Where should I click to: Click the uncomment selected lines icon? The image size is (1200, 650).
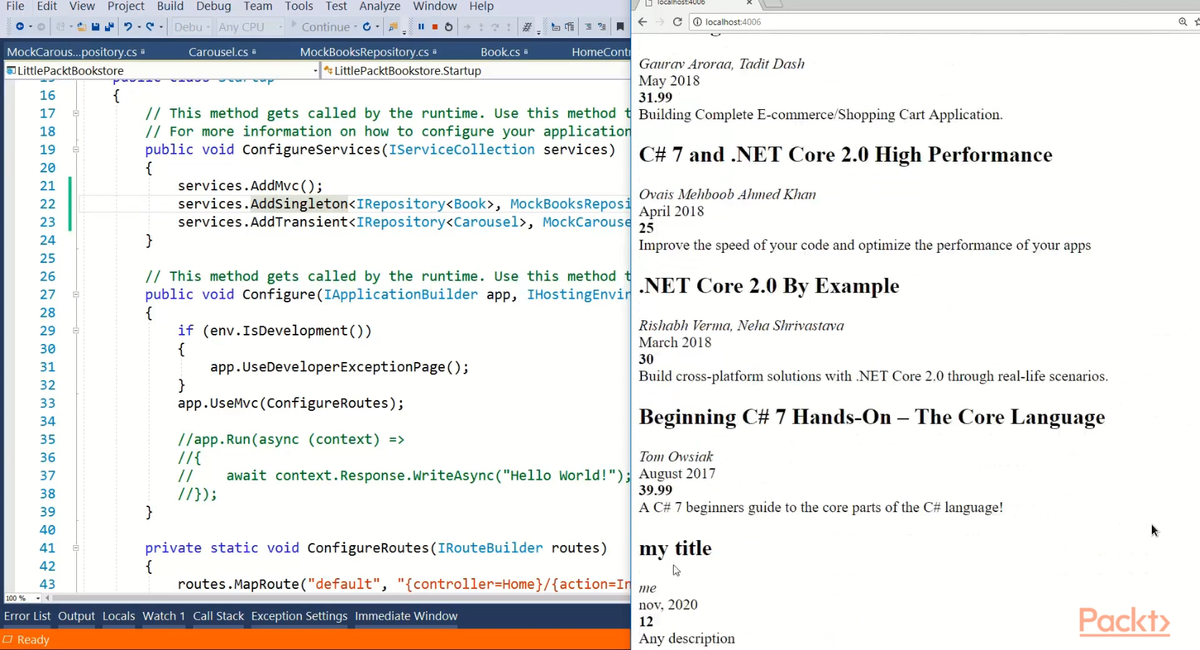click(601, 27)
